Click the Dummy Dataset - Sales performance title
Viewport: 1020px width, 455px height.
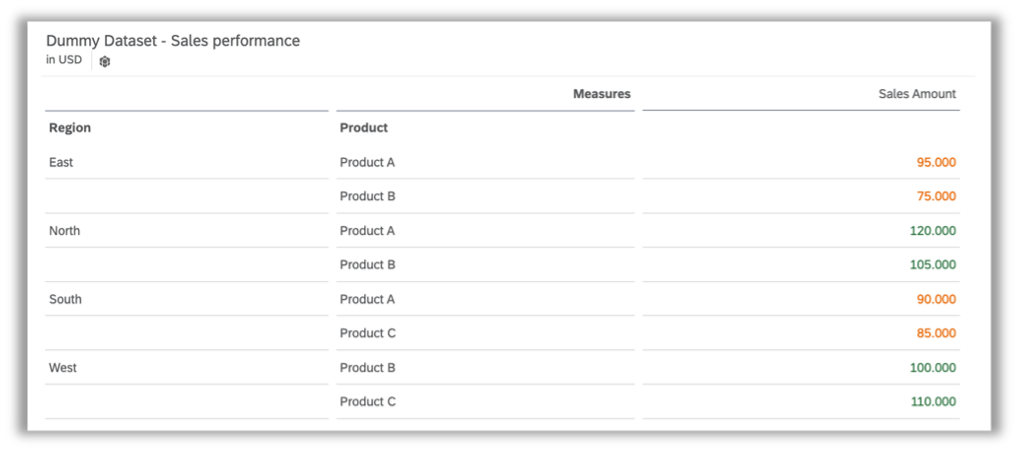pyautogui.click(x=173, y=41)
